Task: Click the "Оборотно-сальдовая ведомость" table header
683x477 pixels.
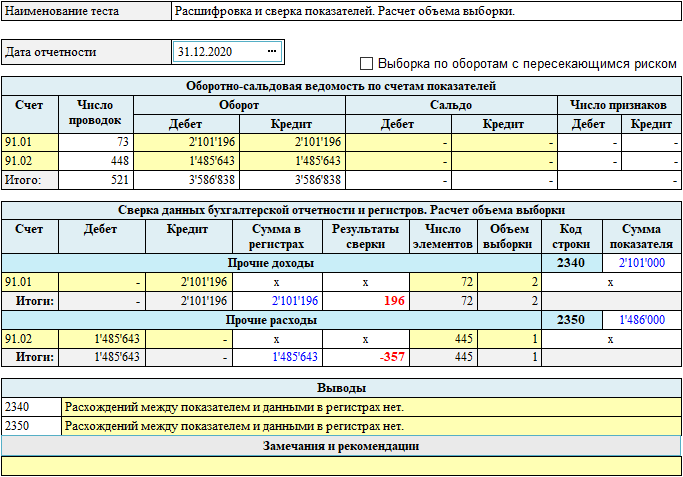Action: [341, 86]
